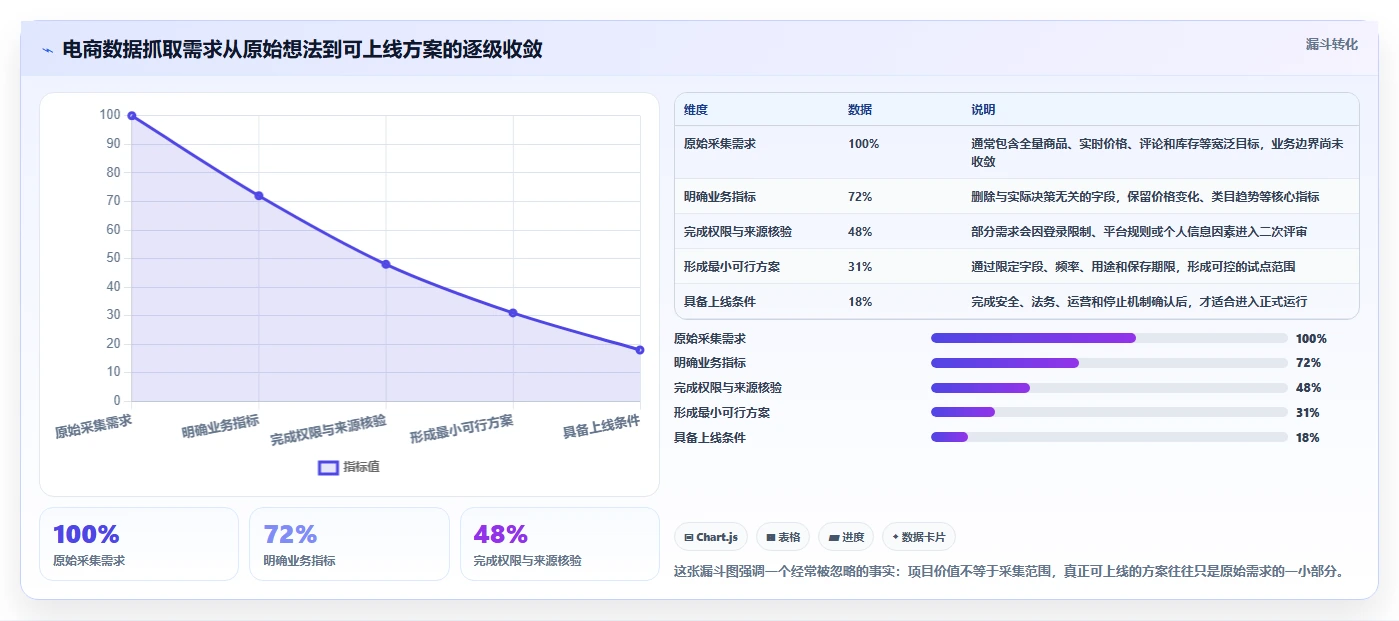
Task: Click the 表格 tag
Action: pyautogui.click(x=783, y=537)
